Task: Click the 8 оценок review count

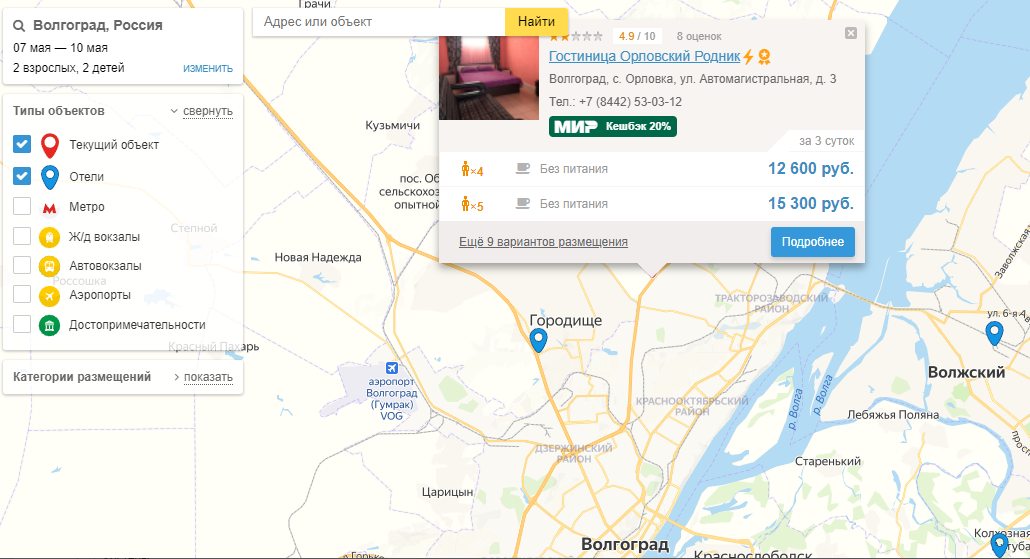Action: pyautogui.click(x=699, y=37)
